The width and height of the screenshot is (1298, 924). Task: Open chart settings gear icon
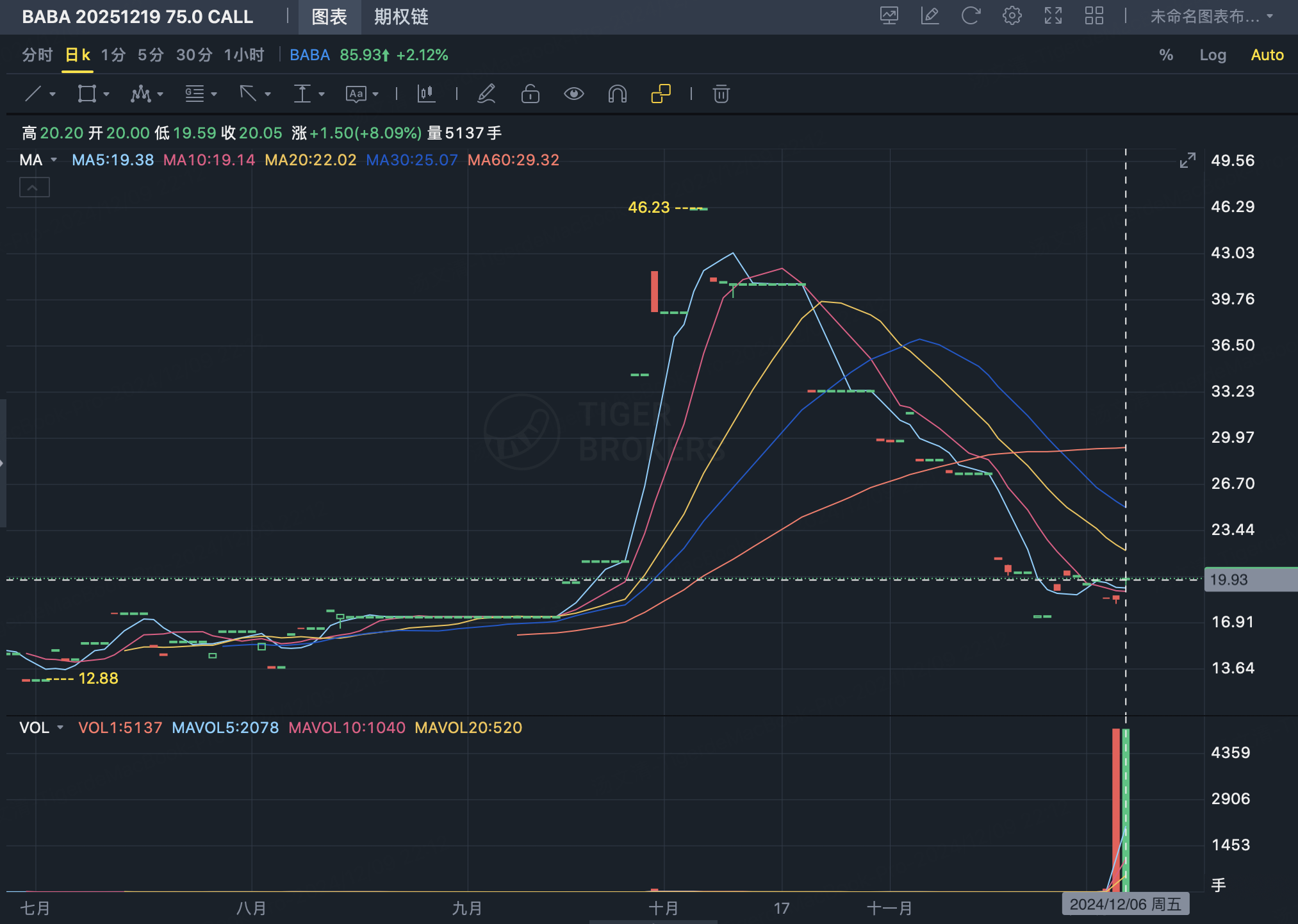[x=1012, y=16]
